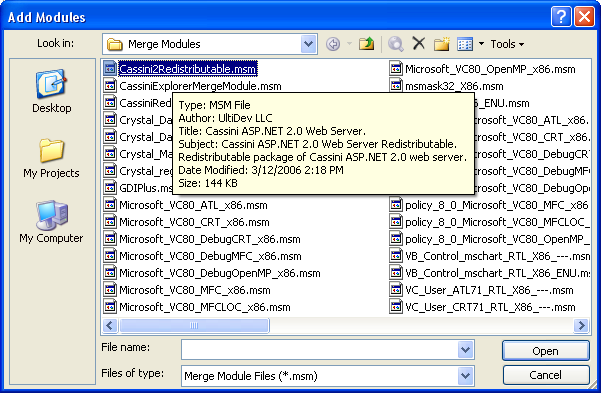Navigate up one folder level
This screenshot has width=601, height=393.
(366, 44)
